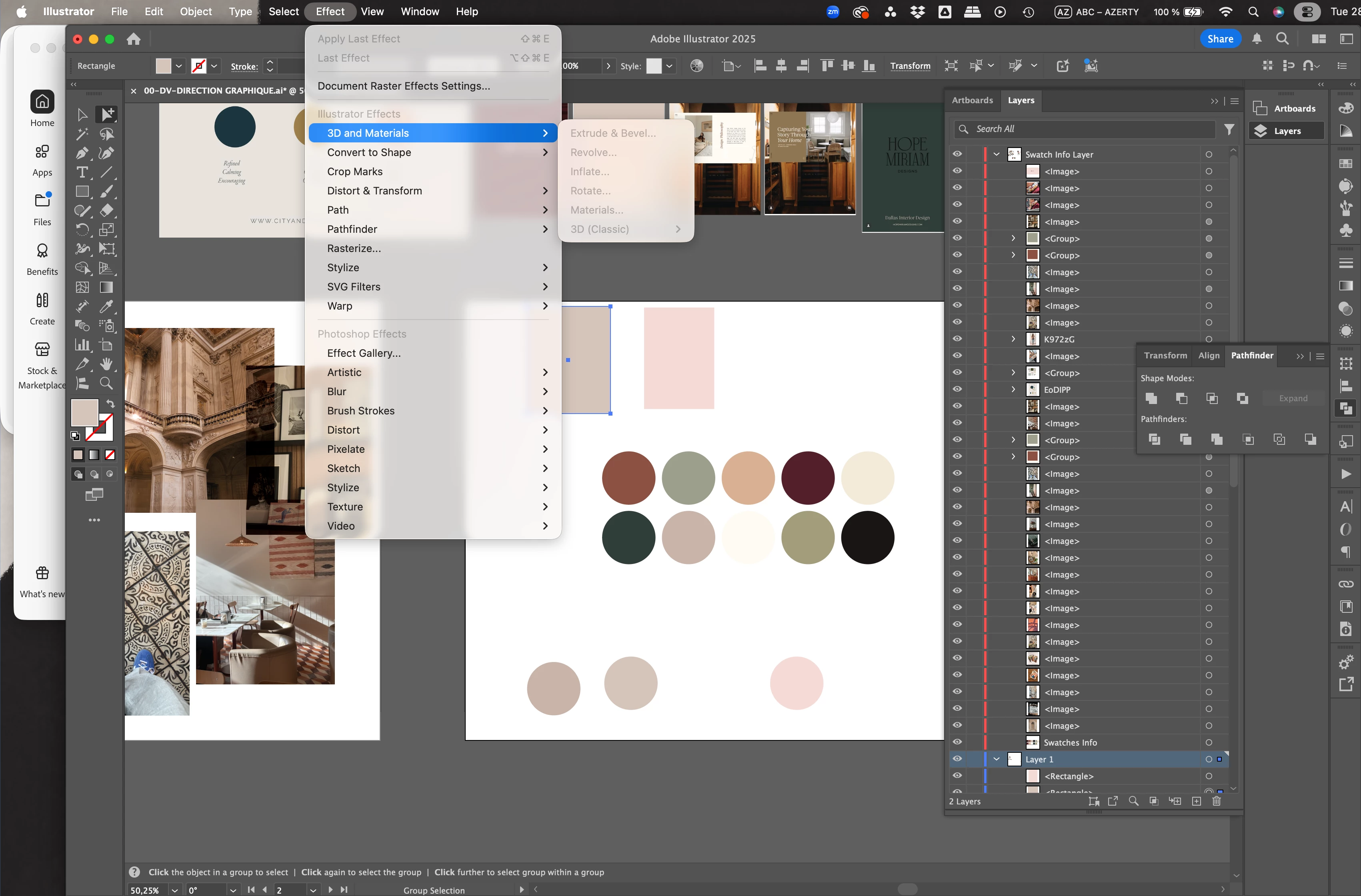
Task: Click the delete selection trash icon
Action: coord(1216,801)
